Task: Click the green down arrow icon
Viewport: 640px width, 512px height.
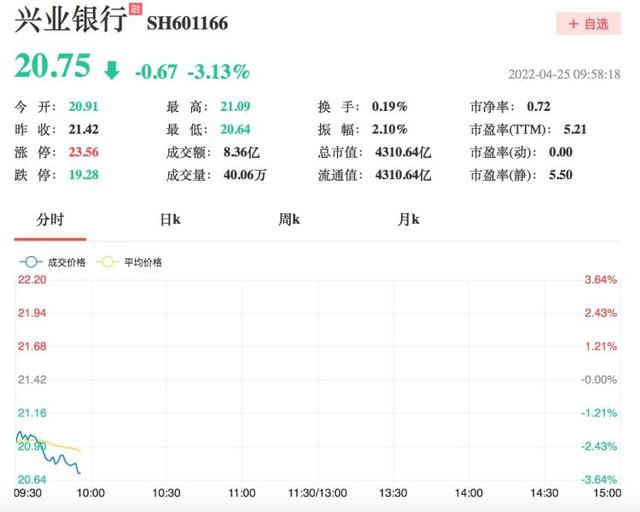Action: [111, 70]
